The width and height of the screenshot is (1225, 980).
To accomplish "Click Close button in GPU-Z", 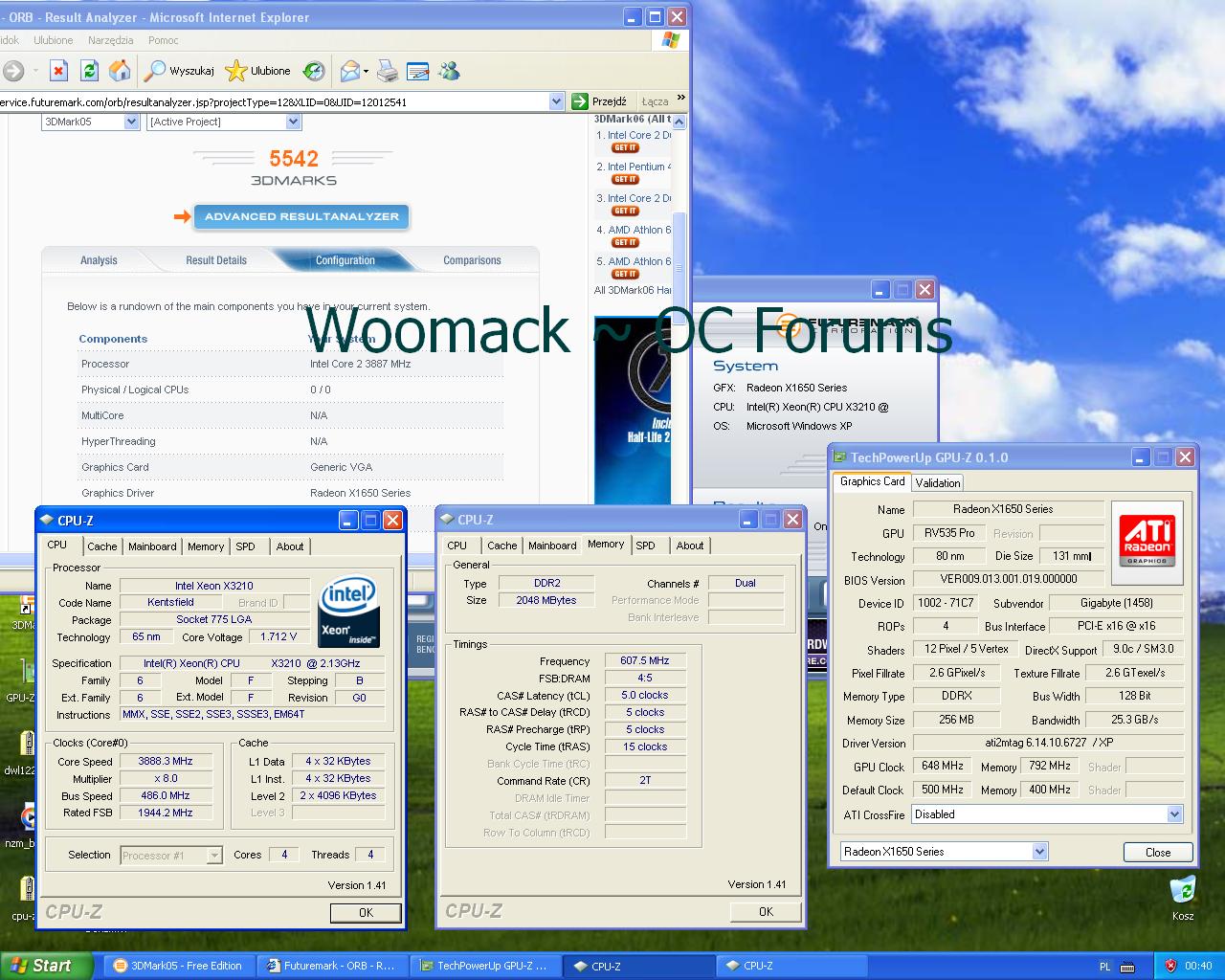I will pos(1158,853).
